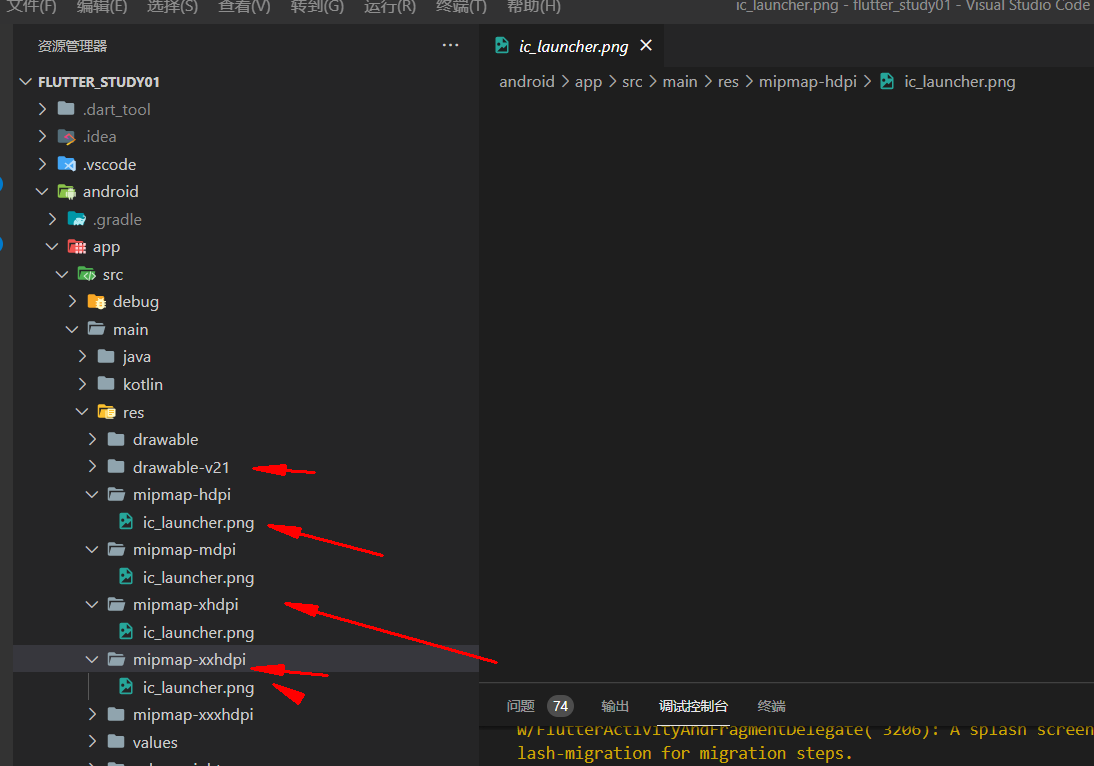Switch to the 输出 panel tab
Viewport: 1094px width, 766px height.
tap(615, 706)
